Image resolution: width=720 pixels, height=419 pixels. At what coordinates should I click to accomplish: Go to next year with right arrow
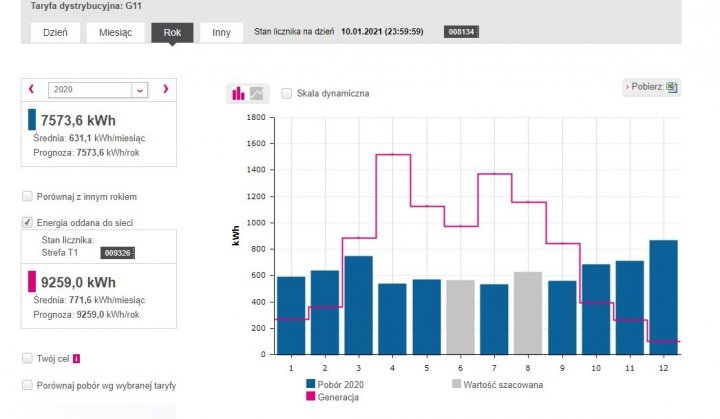(165, 89)
